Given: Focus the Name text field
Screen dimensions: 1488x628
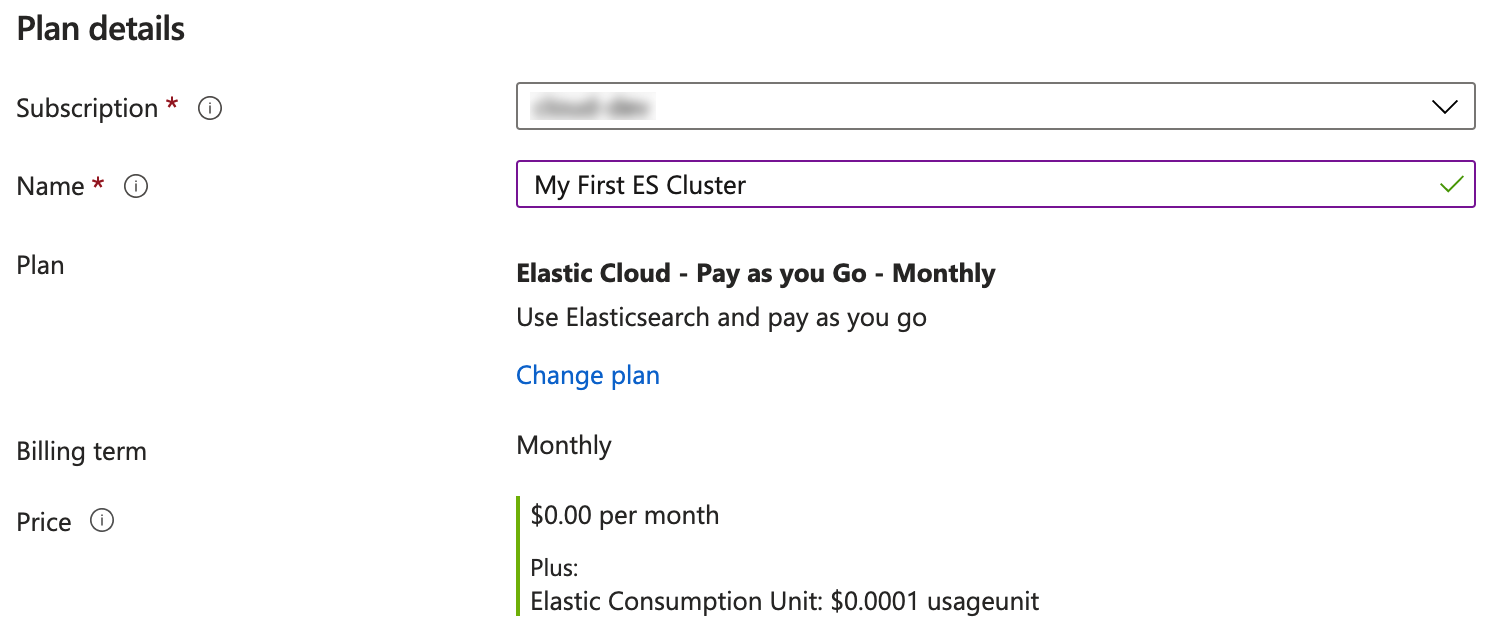Looking at the screenshot, I should click(x=996, y=184).
